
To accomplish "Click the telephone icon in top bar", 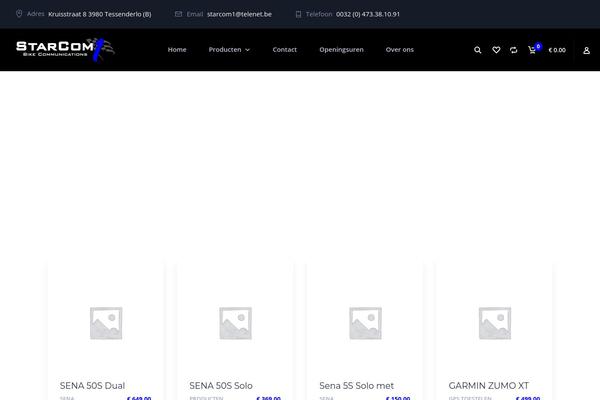I will click(x=298, y=14).
